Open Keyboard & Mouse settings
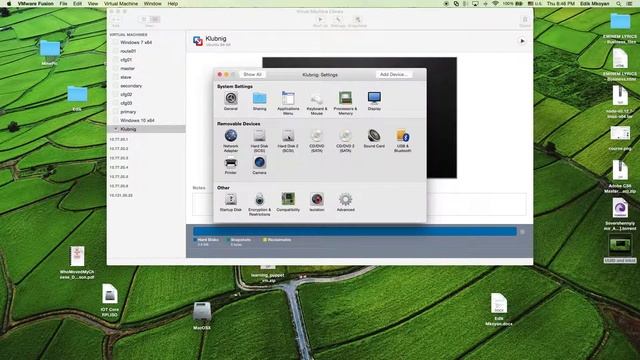Screen dimensions: 640x360 pos(317,104)
